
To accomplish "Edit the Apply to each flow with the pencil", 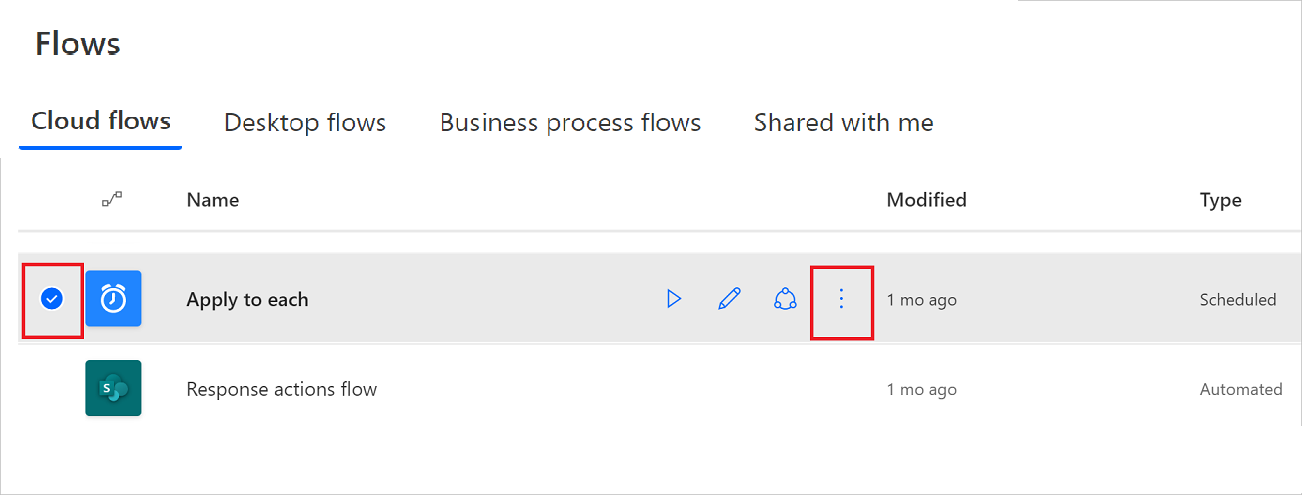I will coord(730,299).
